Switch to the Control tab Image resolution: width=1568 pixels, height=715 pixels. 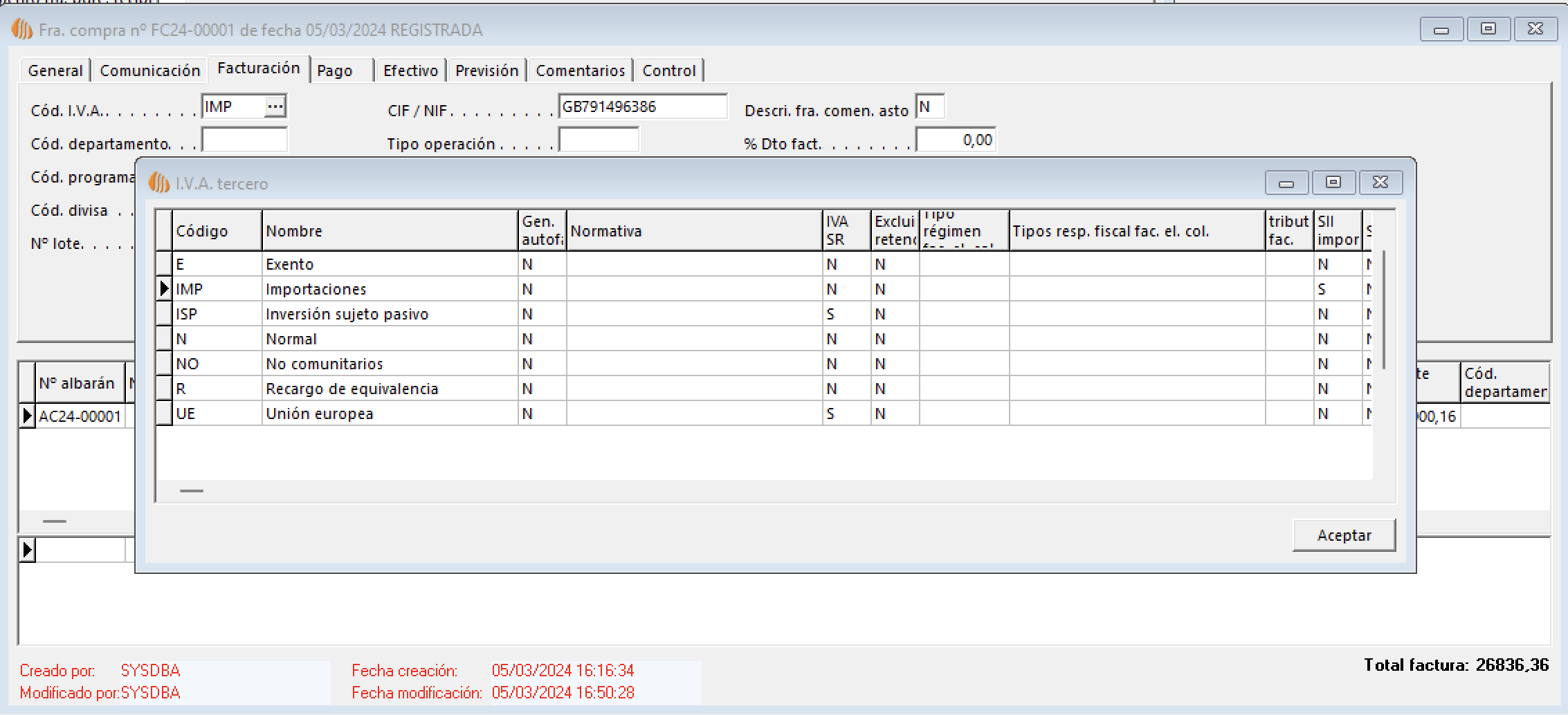668,71
